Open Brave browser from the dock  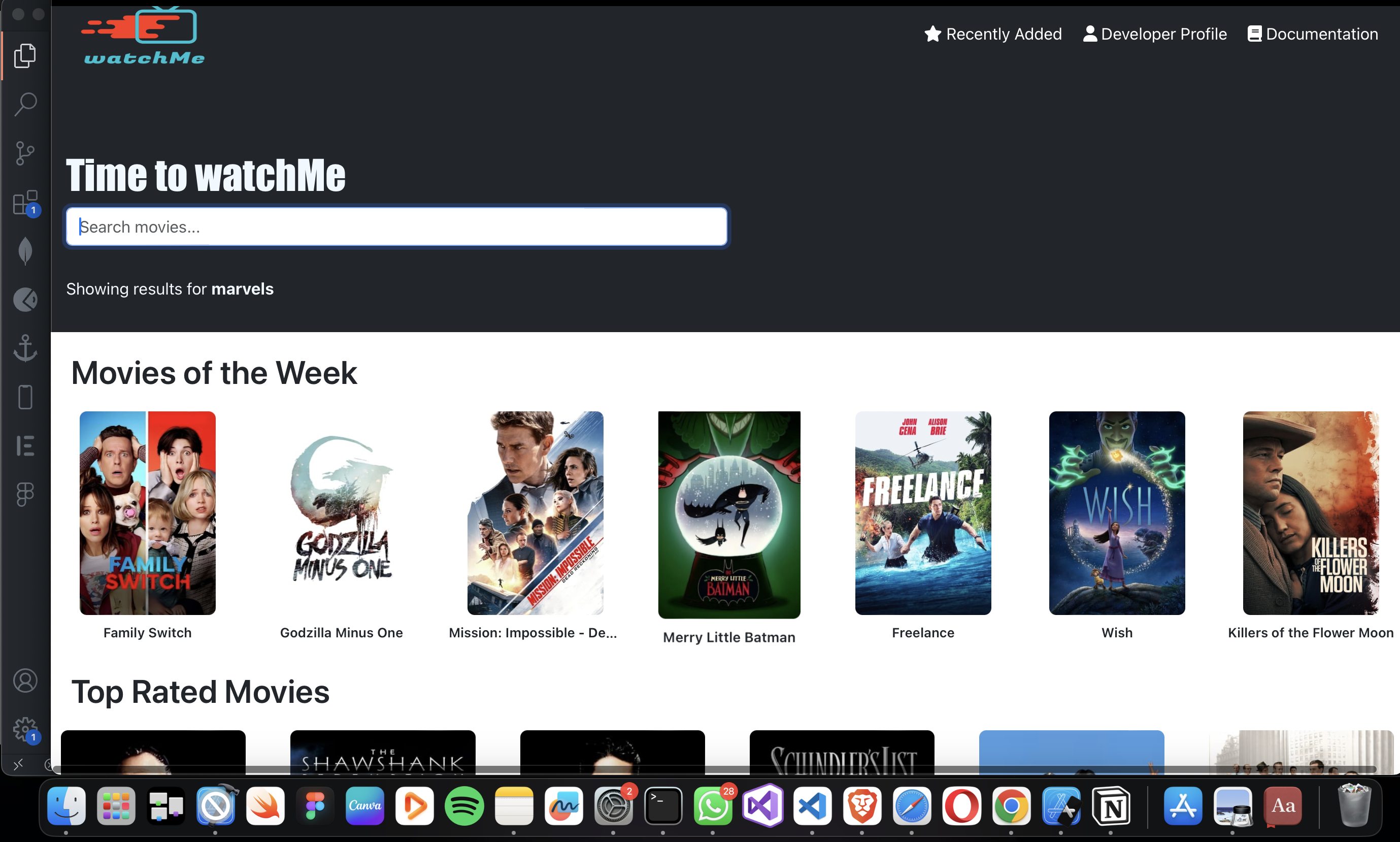click(862, 805)
